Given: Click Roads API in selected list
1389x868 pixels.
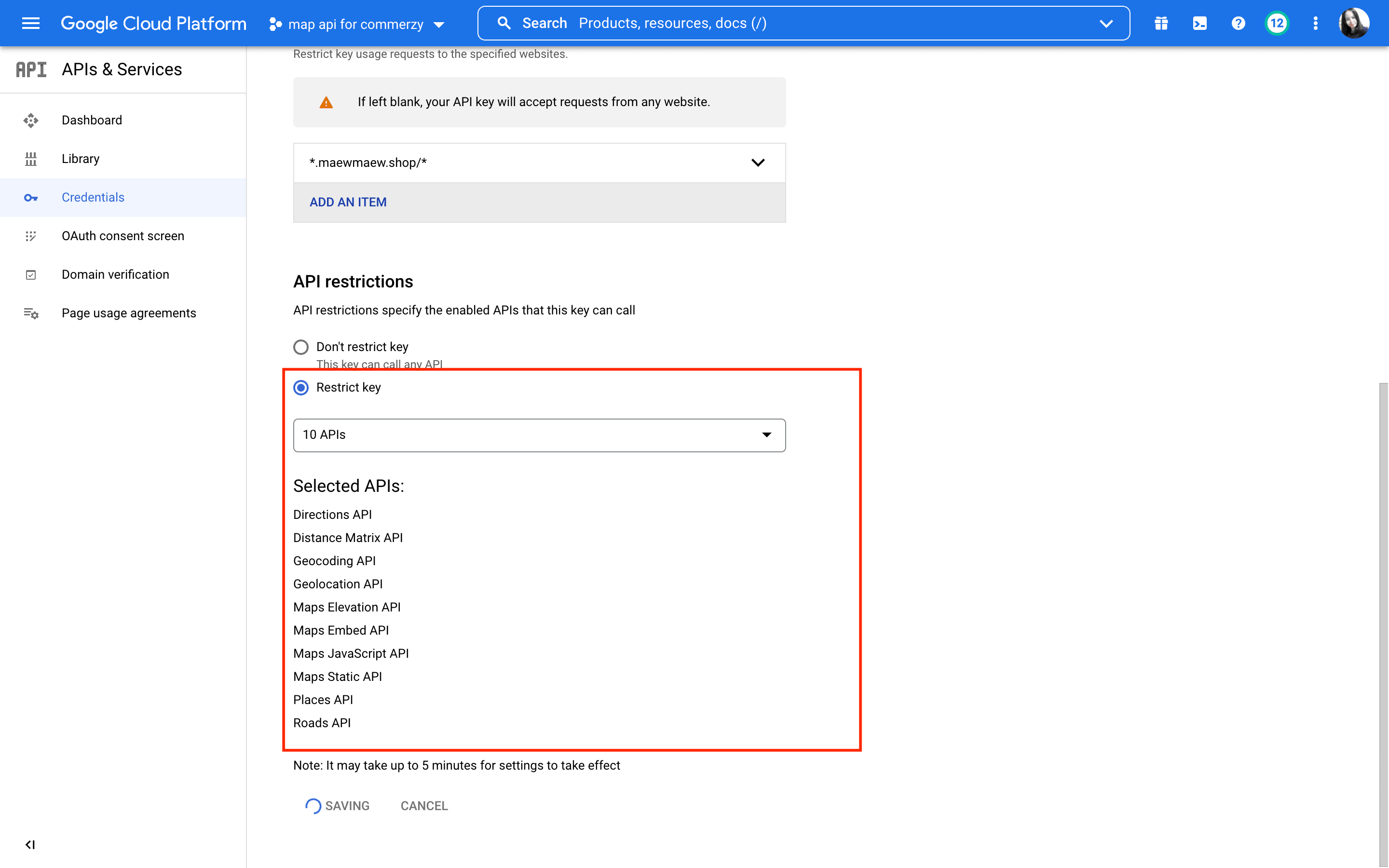Looking at the screenshot, I should (x=321, y=723).
